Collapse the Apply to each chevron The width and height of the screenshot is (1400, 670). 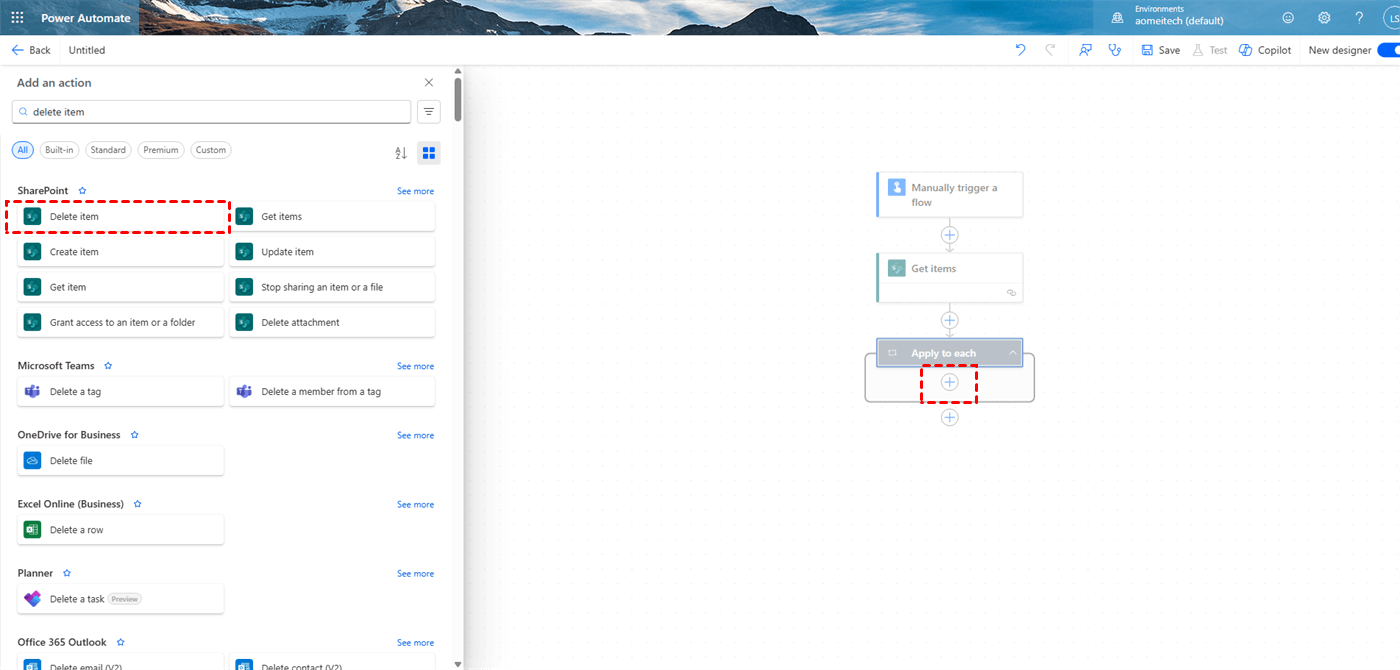1012,353
